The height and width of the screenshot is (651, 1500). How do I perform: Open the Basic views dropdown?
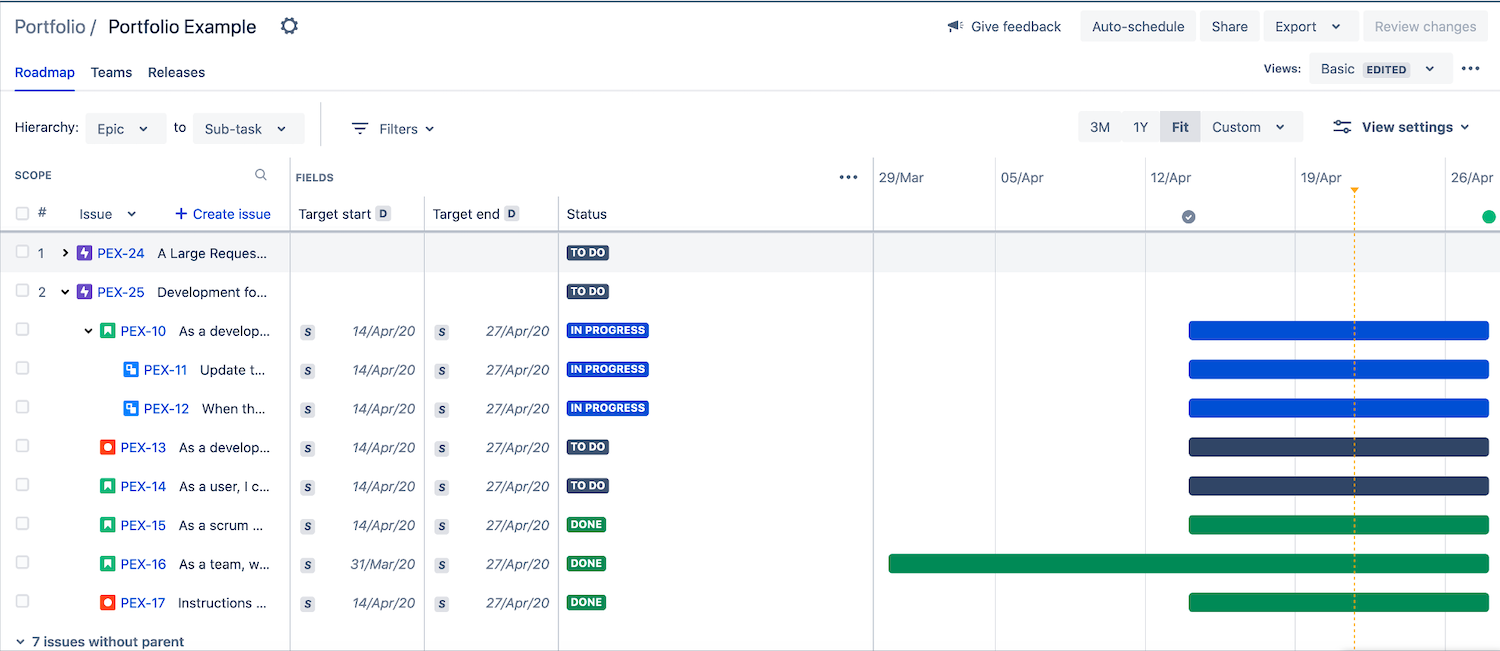(x=1379, y=69)
